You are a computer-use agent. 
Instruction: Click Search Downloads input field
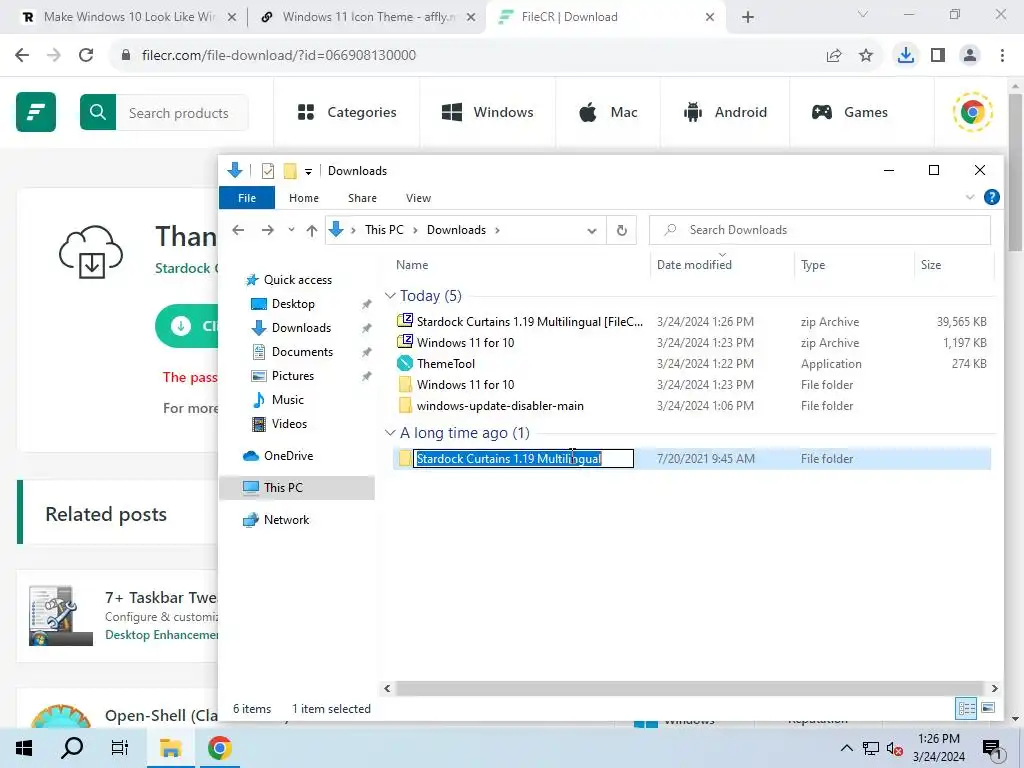point(820,230)
